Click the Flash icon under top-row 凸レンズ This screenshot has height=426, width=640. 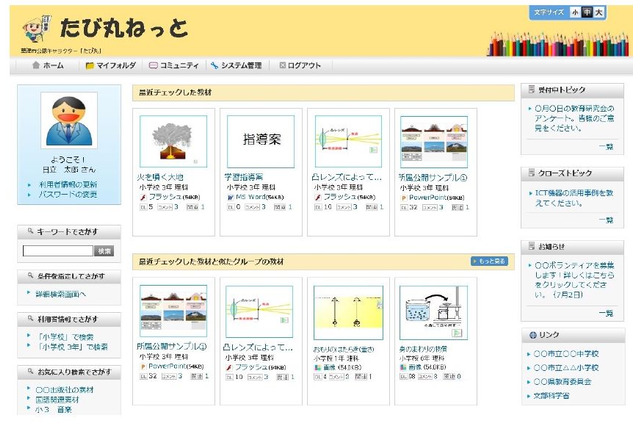pos(318,197)
